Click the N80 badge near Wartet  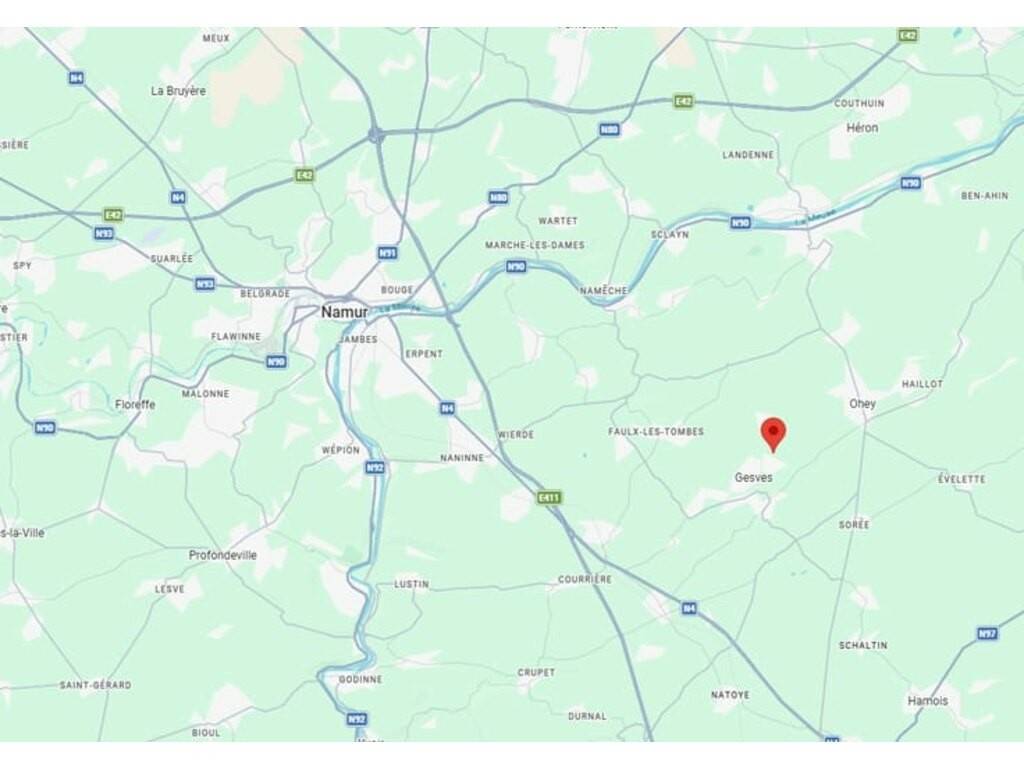498,197
